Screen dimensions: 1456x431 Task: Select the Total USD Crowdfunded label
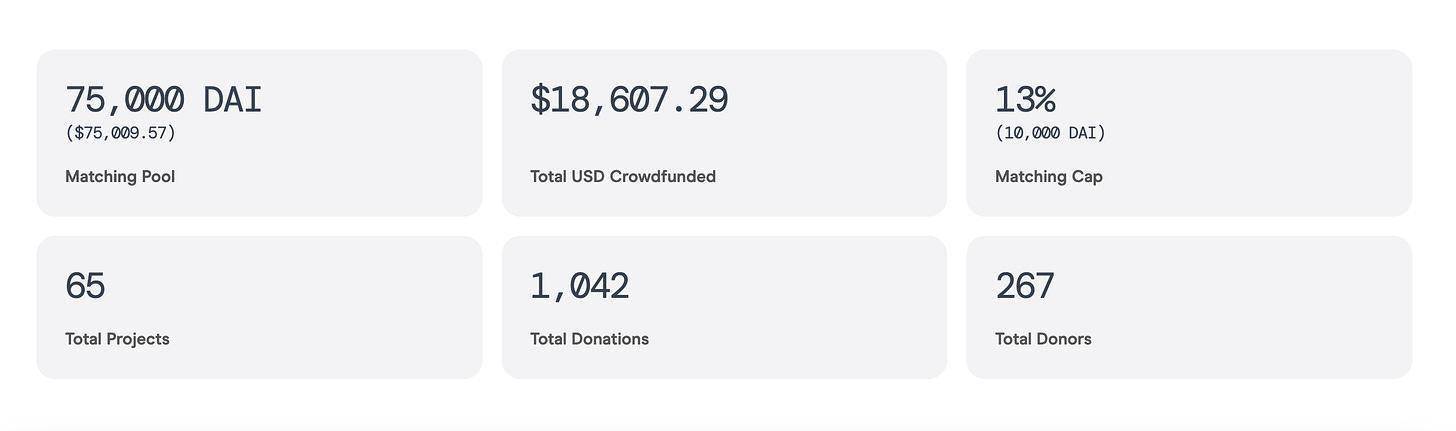pyautogui.click(x=623, y=177)
